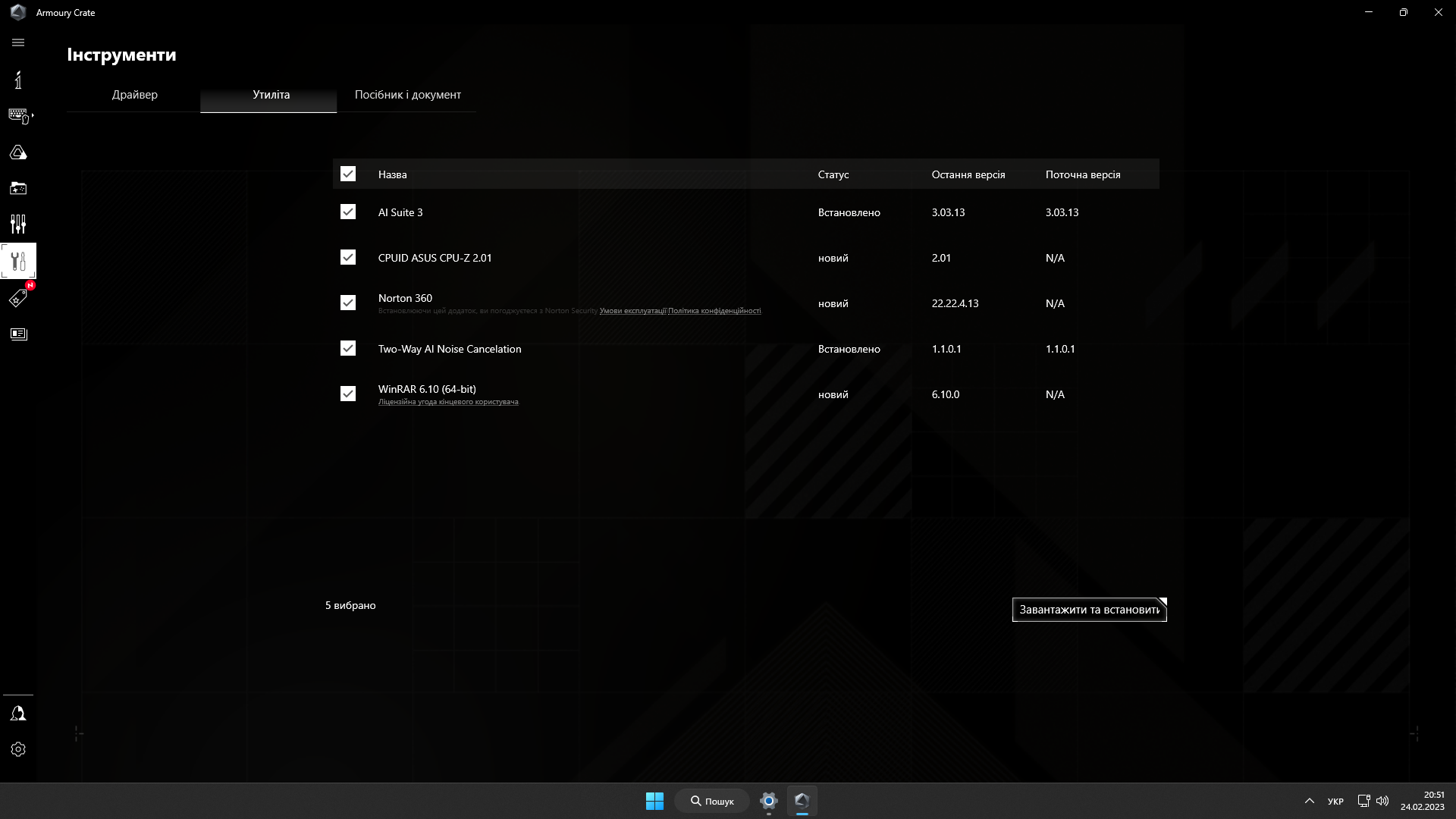This screenshot has width=1456, height=819.
Task: Deselect the WinRAR 6.10 checkbox
Action: tap(348, 394)
